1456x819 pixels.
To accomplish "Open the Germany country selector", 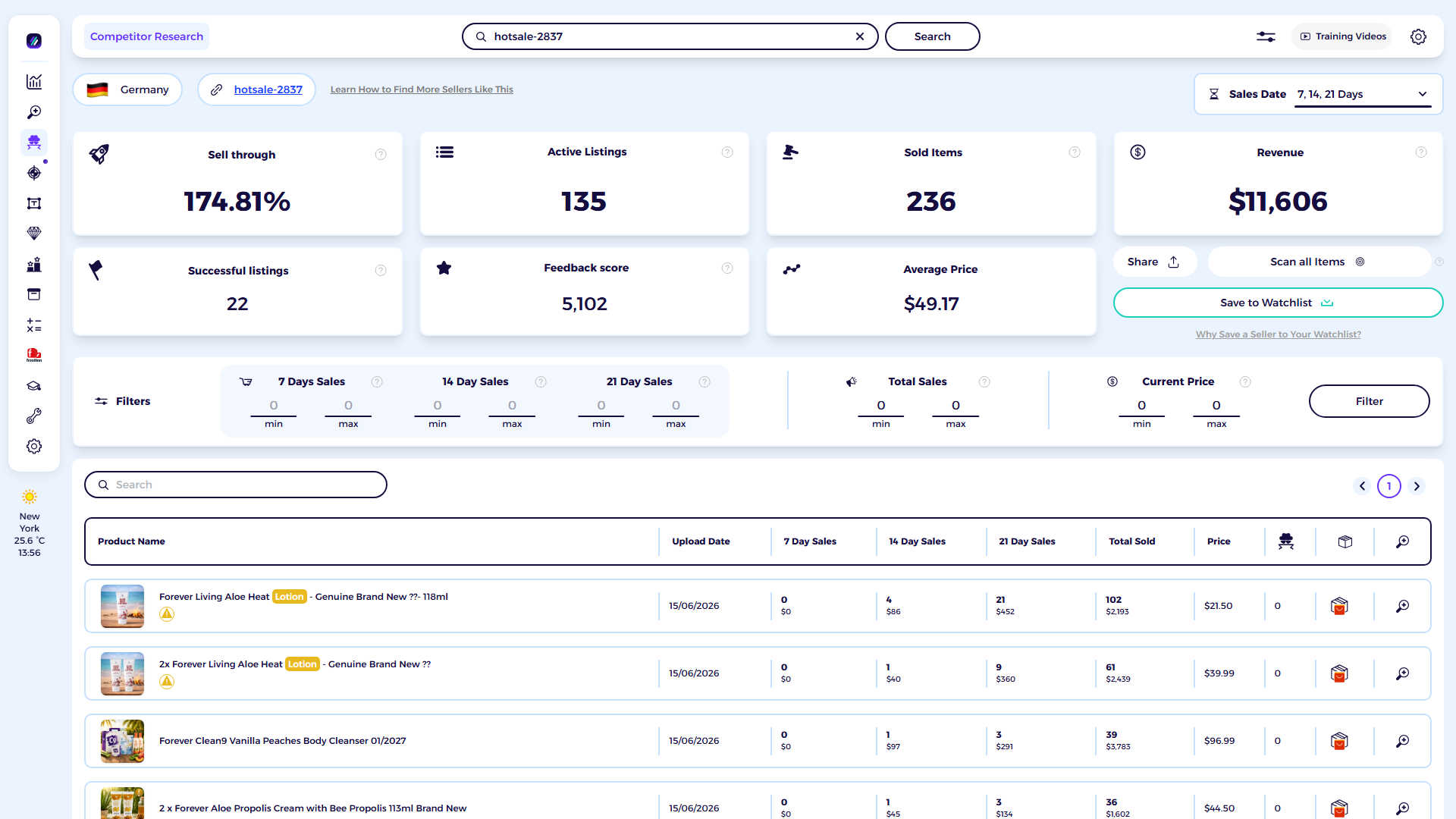I will pyautogui.click(x=127, y=89).
